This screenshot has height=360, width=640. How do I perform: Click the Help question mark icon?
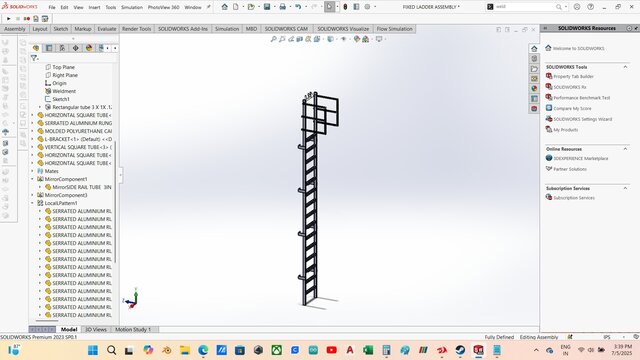pos(591,7)
